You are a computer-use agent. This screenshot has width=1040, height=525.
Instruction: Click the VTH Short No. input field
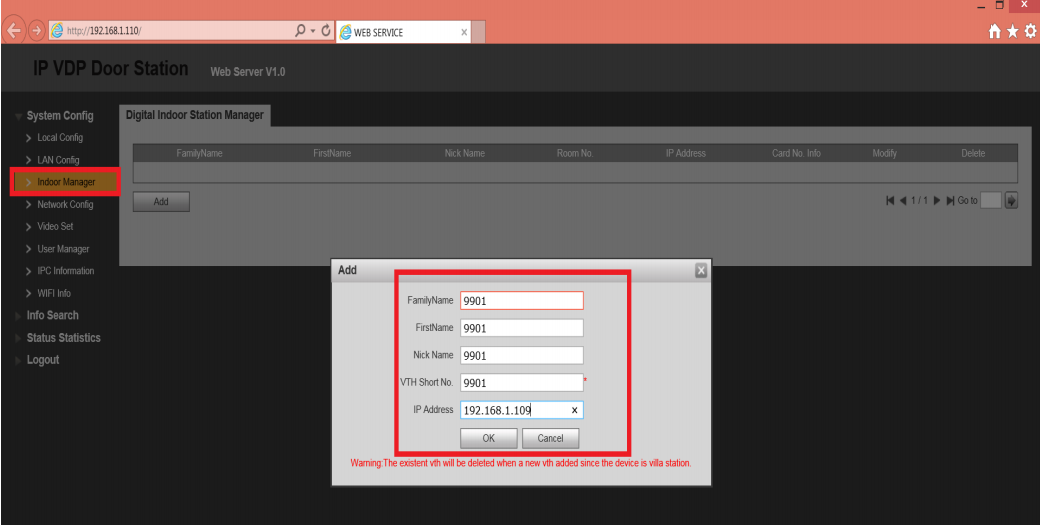(x=520, y=382)
